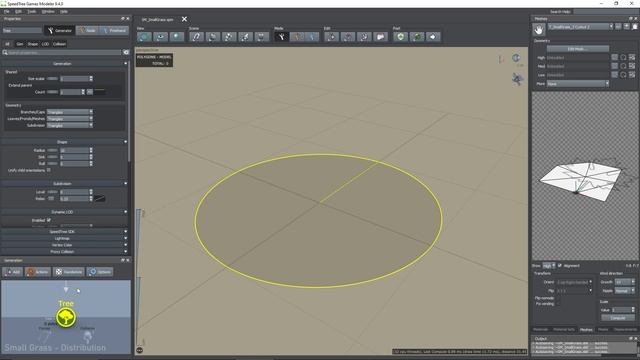Open the Branches/Caps geometry dropdown
The height and width of the screenshot is (360, 640).
(x=70, y=112)
